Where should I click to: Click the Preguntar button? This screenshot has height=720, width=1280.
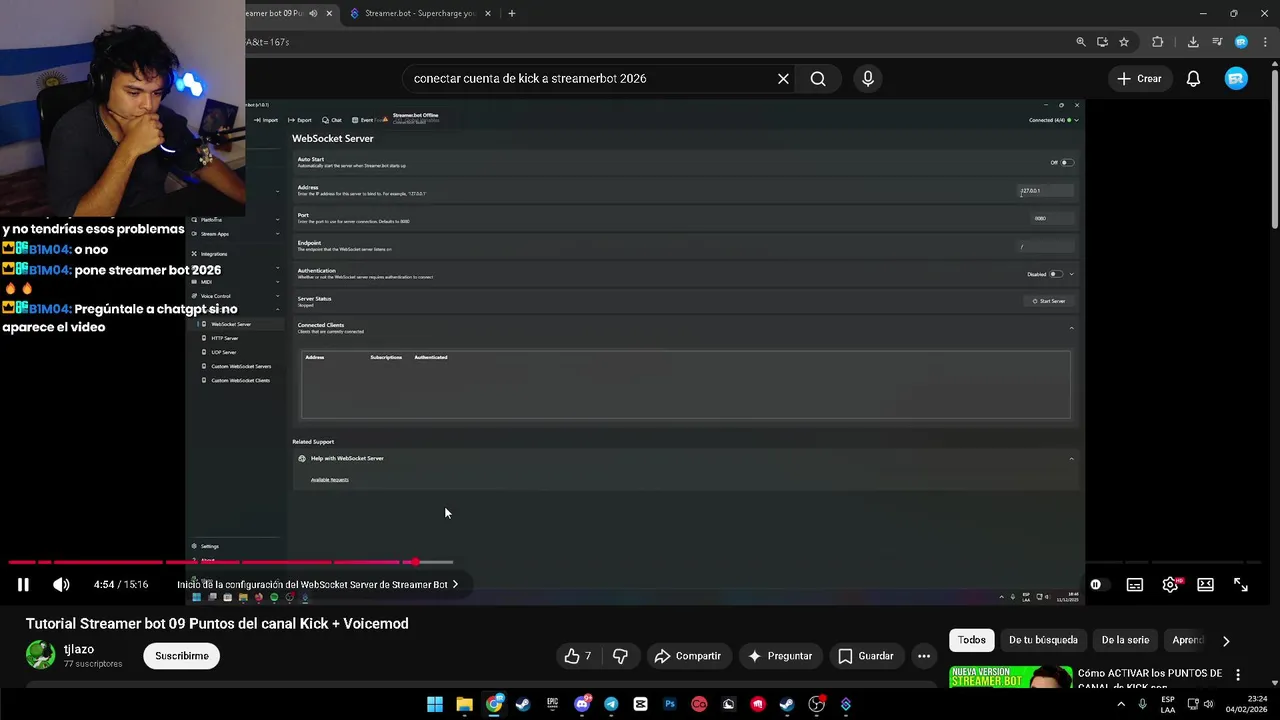tap(780, 656)
